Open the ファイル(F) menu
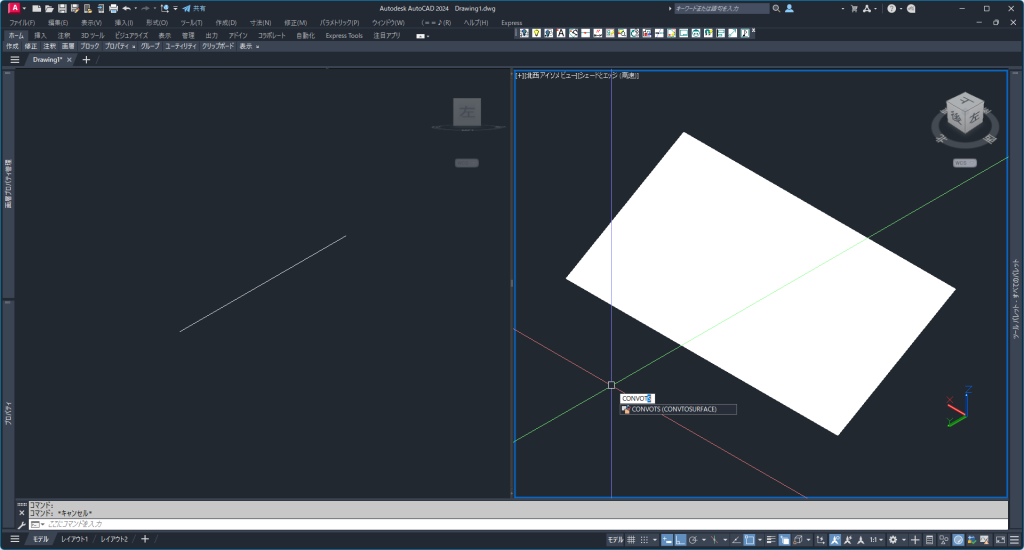Image resolution: width=1024 pixels, height=550 pixels. coord(22,22)
